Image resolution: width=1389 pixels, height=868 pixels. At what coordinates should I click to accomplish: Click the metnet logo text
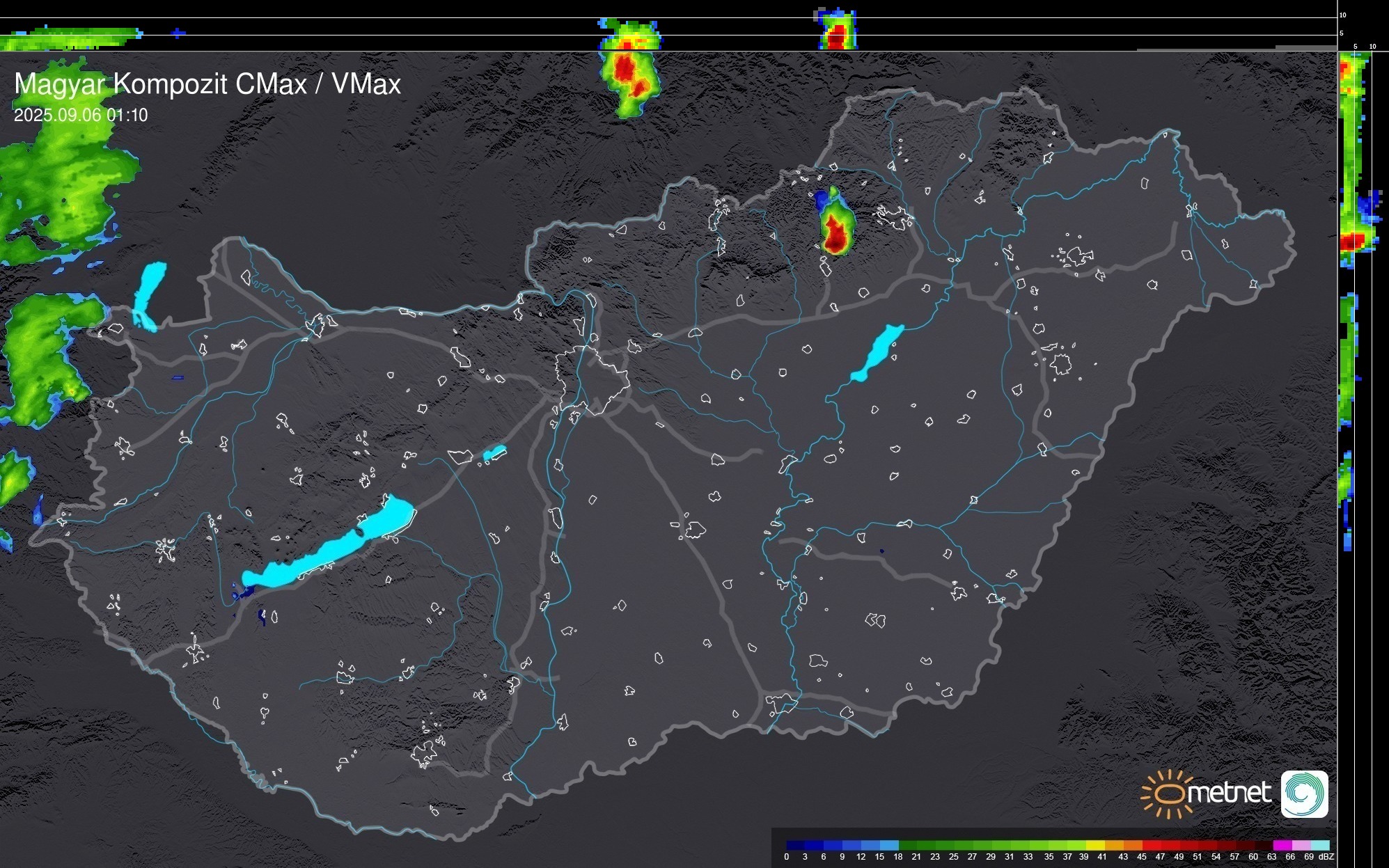[x=1229, y=793]
